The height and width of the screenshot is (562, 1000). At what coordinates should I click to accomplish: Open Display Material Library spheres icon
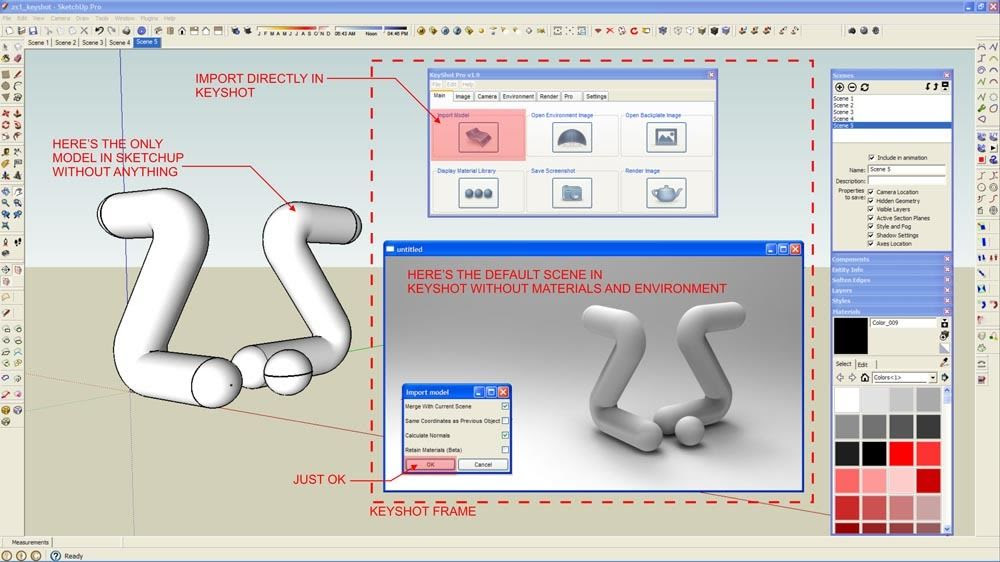478,193
